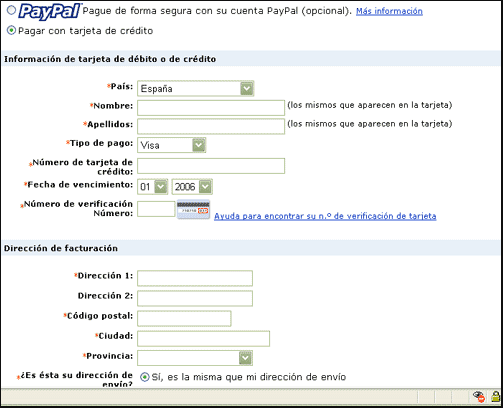Screen dimensions: 503x408
Task: Select 'Sí, es la misma' shipping address option
Action: click(144, 377)
